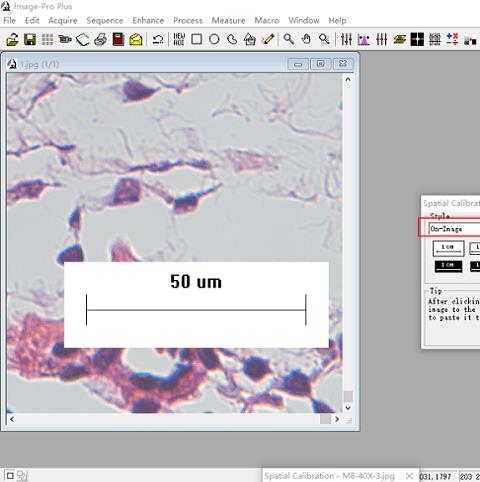Maximize the 1.jpg image window
Screen dimensions: 480x482
point(320,64)
